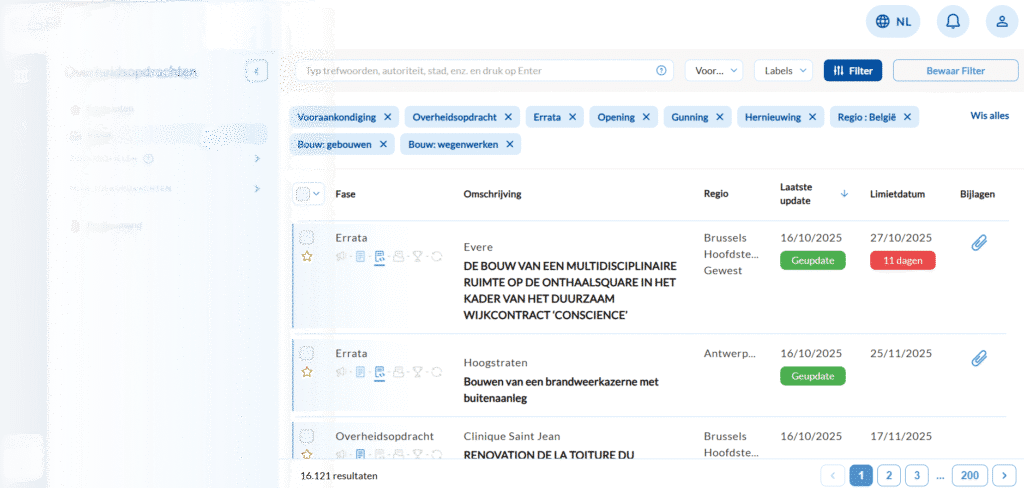Remove the Bouw: wegenwerken filter chip
This screenshot has height=488, width=1024.
[x=509, y=144]
